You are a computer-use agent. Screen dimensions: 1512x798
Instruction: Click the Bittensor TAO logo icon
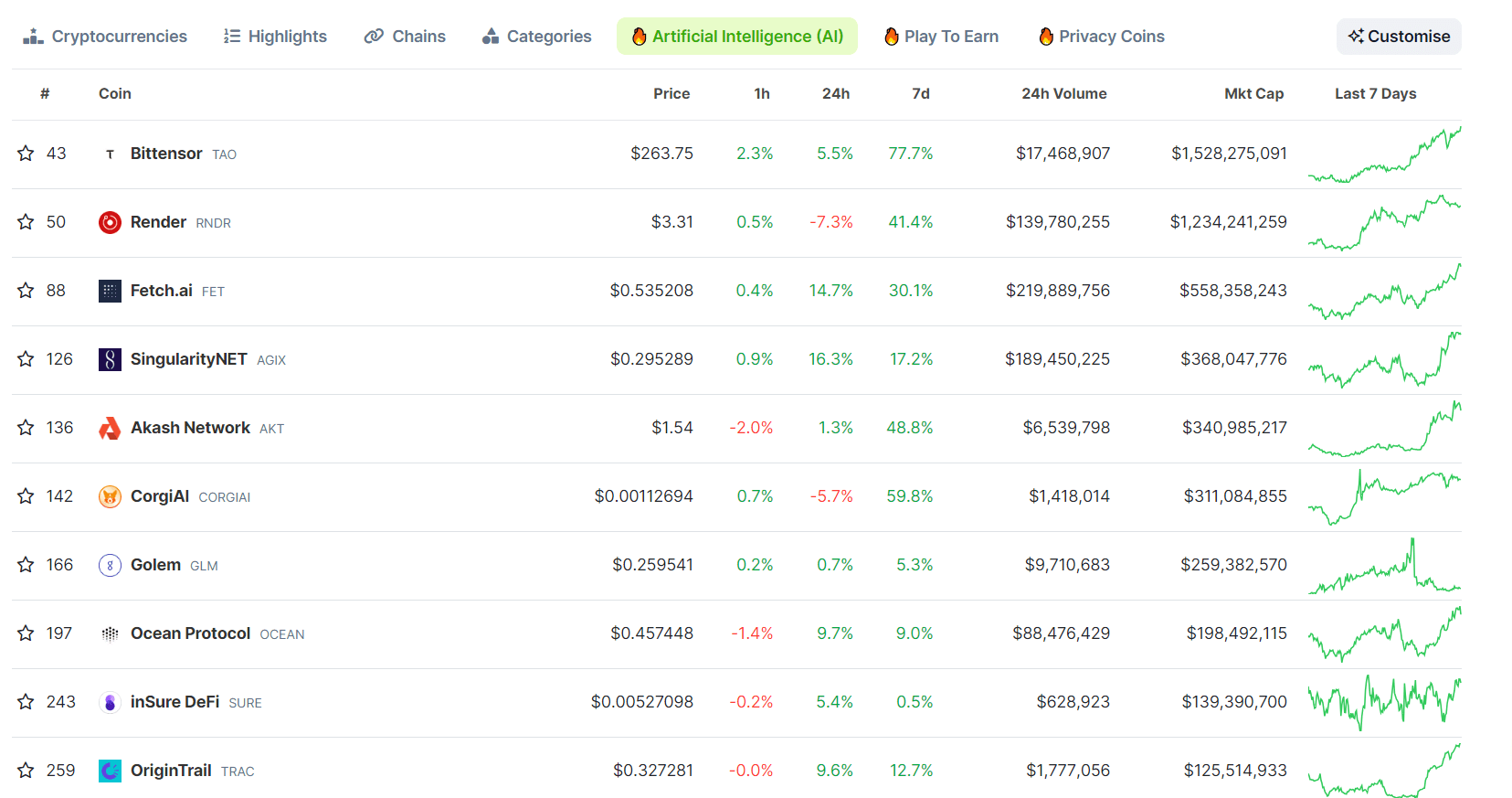tap(110, 154)
